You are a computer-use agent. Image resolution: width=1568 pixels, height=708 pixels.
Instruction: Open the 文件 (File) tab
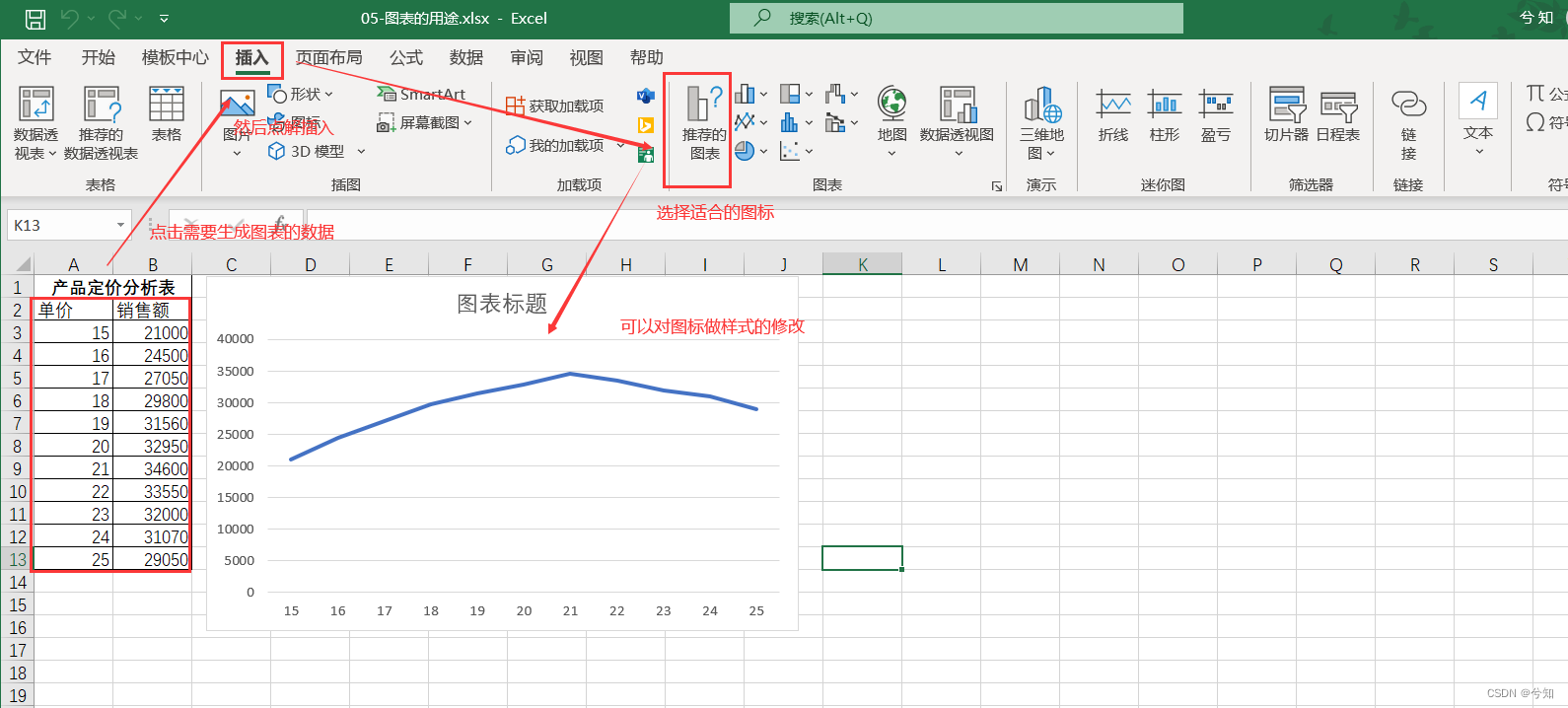coord(35,57)
